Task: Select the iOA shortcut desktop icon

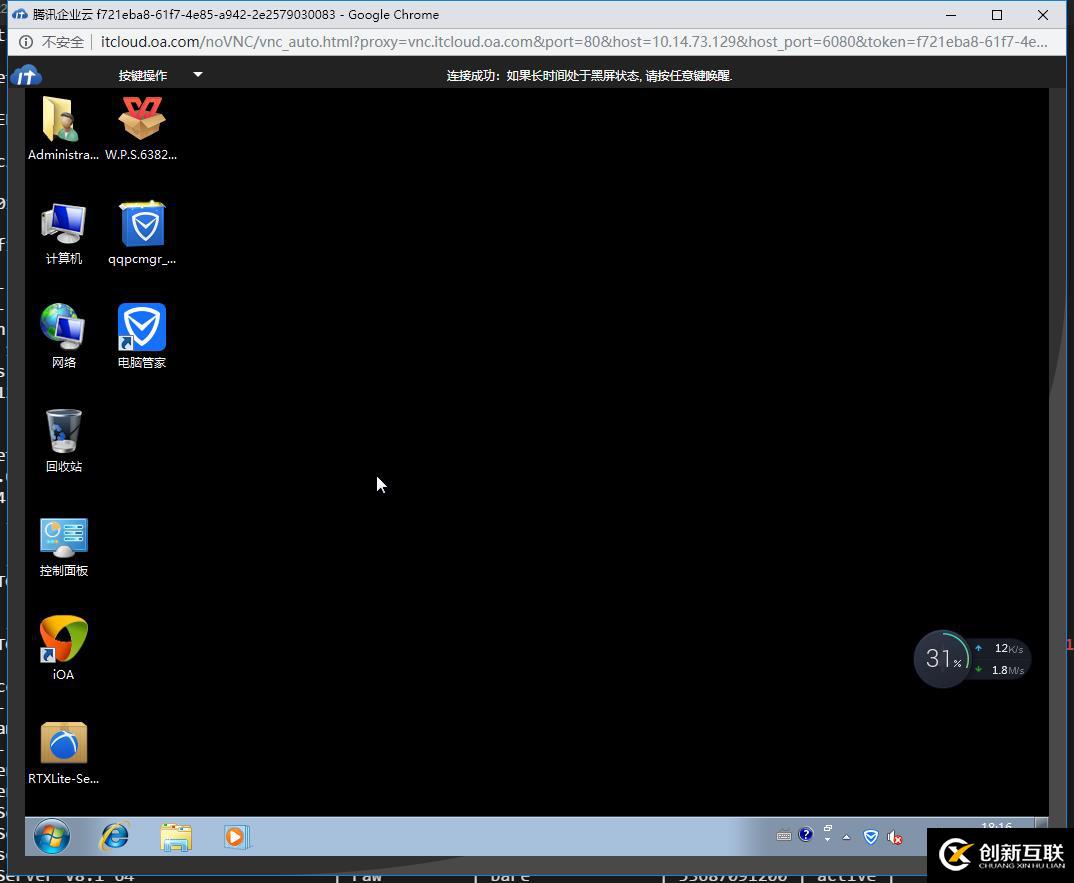Action: tap(63, 648)
